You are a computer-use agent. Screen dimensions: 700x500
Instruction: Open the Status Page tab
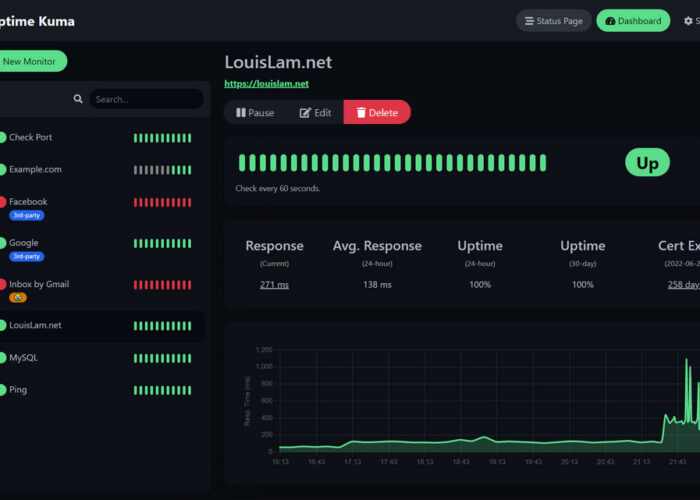[553, 21]
